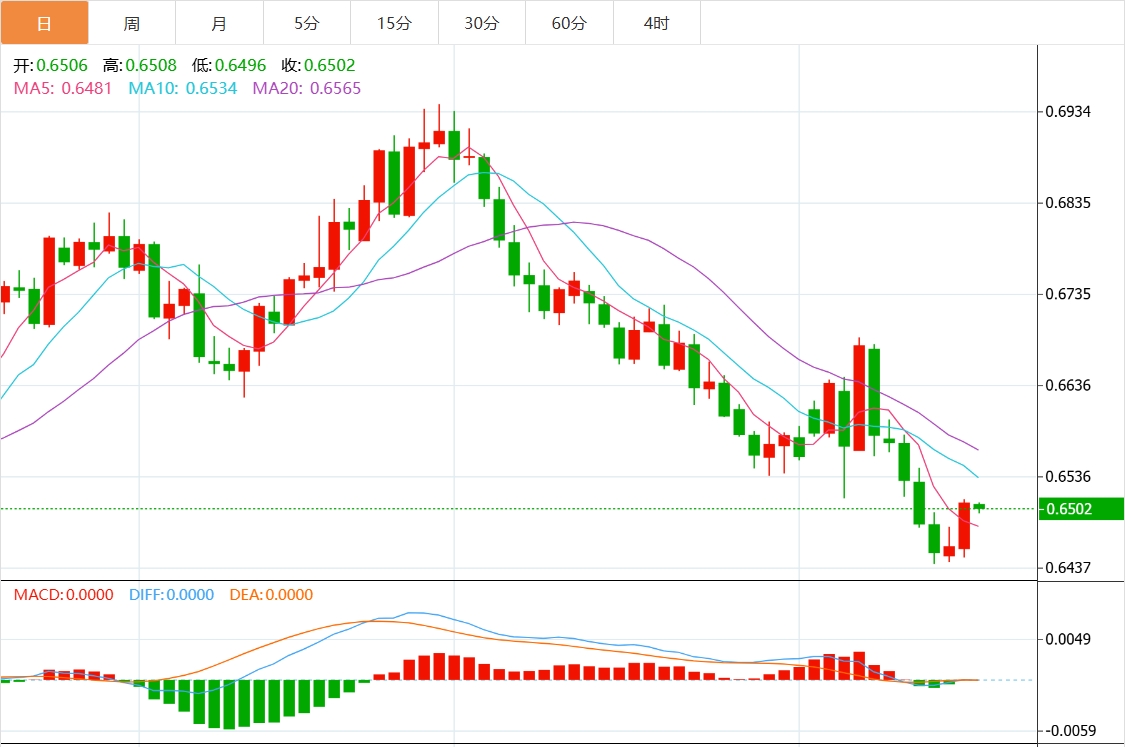Choose the 30分 timeframe tab
Image resolution: width=1131 pixels, height=747 pixels.
(x=482, y=23)
